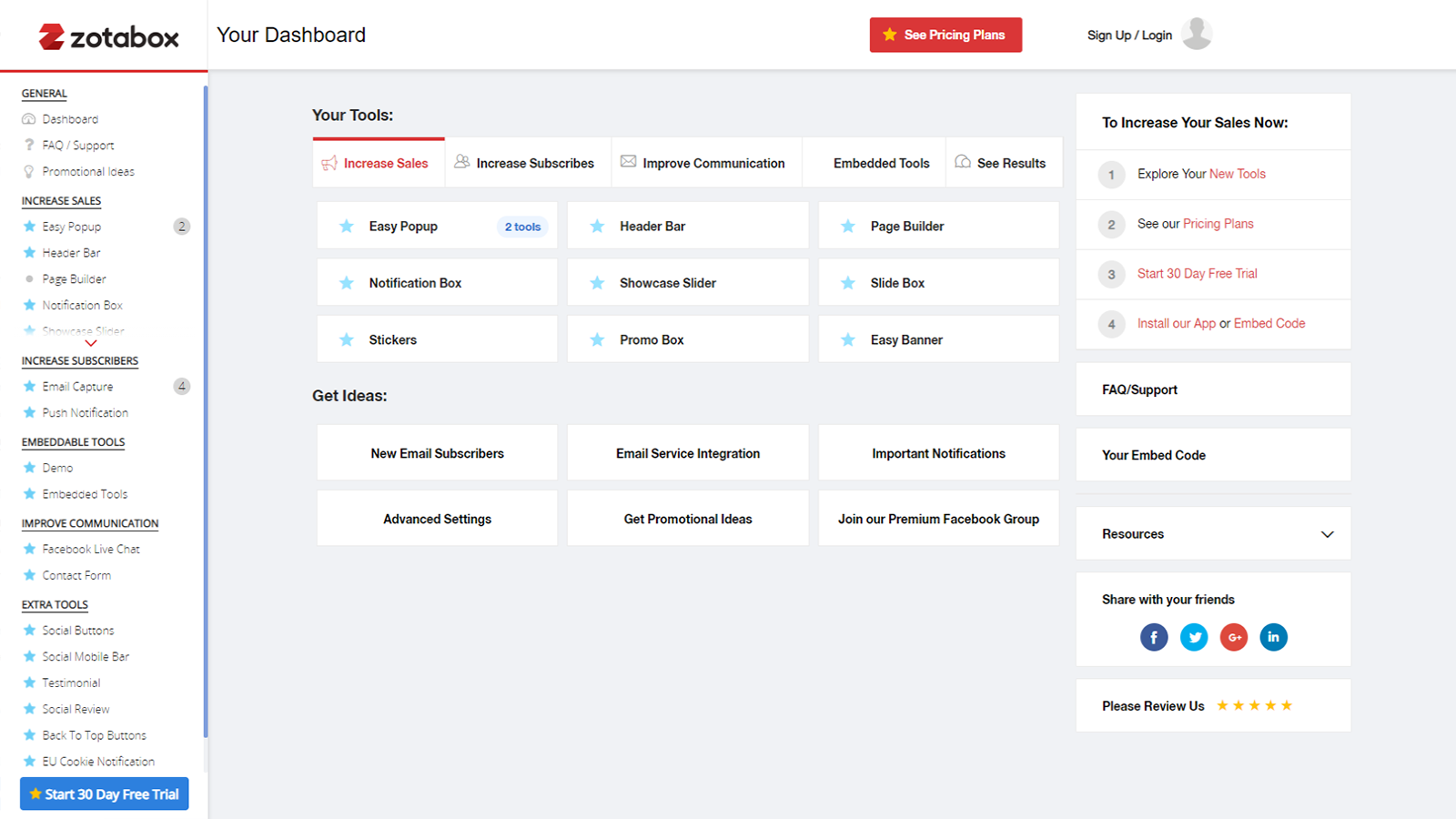This screenshot has height=819, width=1456.
Task: Click the star icon beside Header Bar tile
Action: click(597, 227)
